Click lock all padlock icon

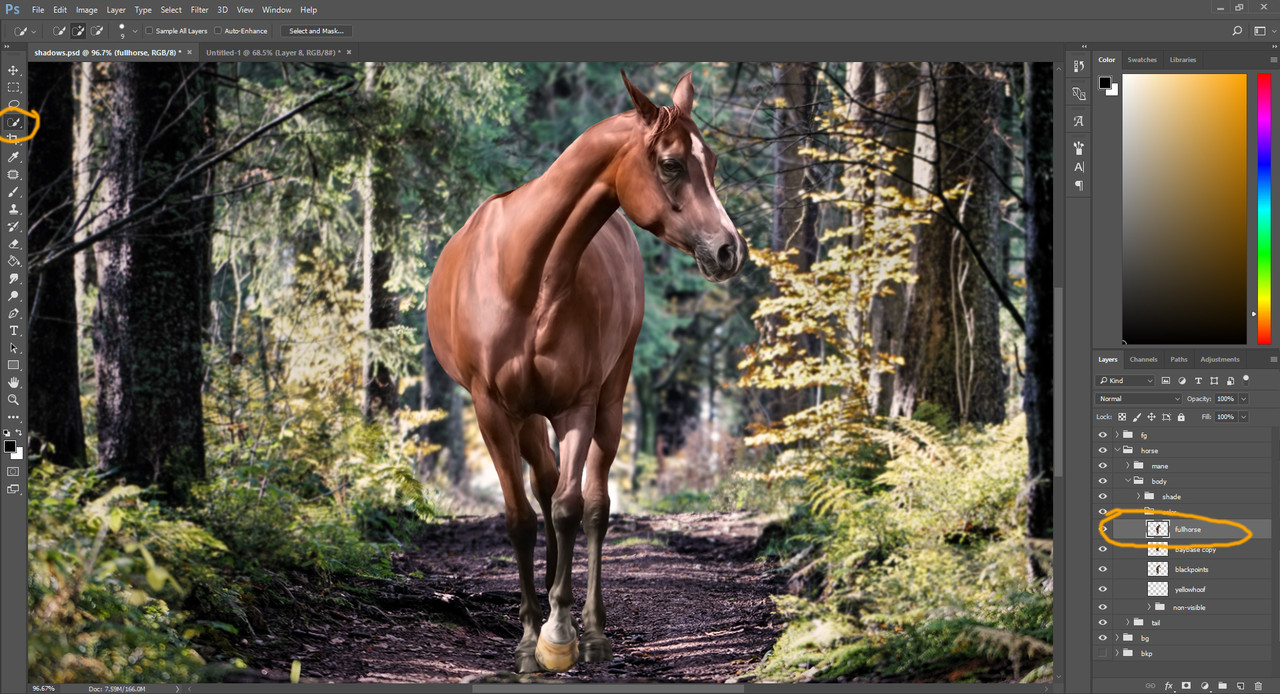1181,417
